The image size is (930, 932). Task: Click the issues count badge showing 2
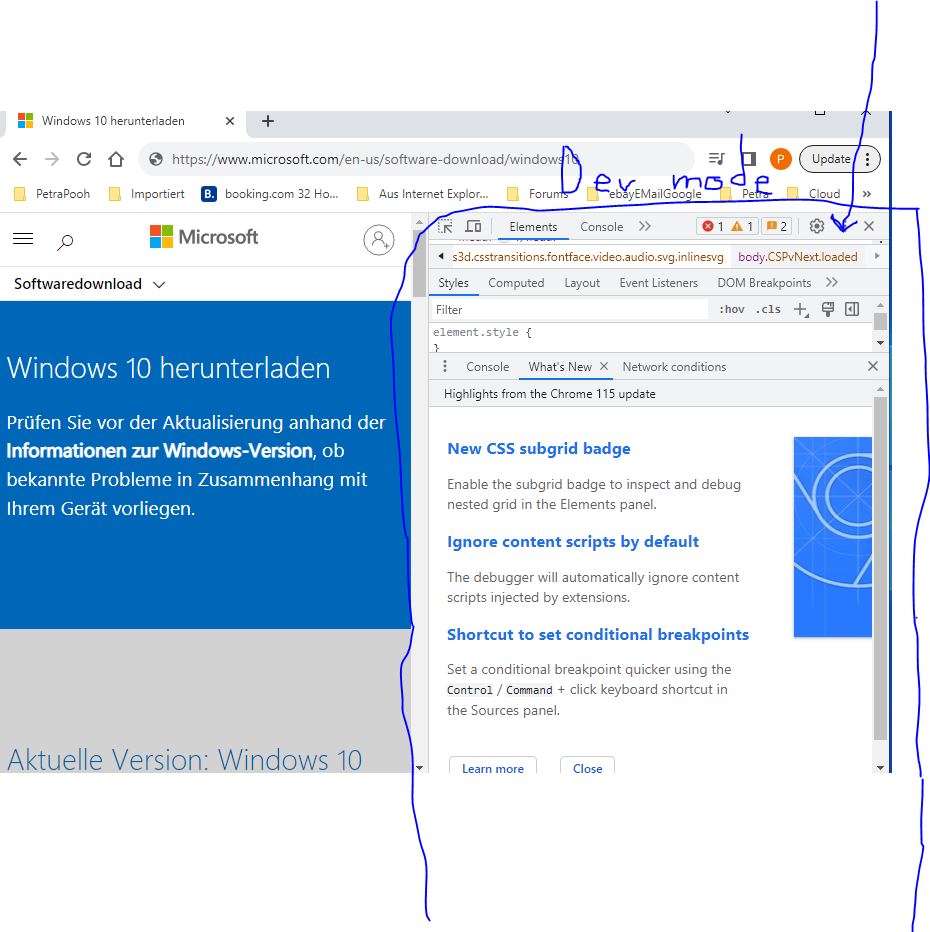[x=777, y=226]
